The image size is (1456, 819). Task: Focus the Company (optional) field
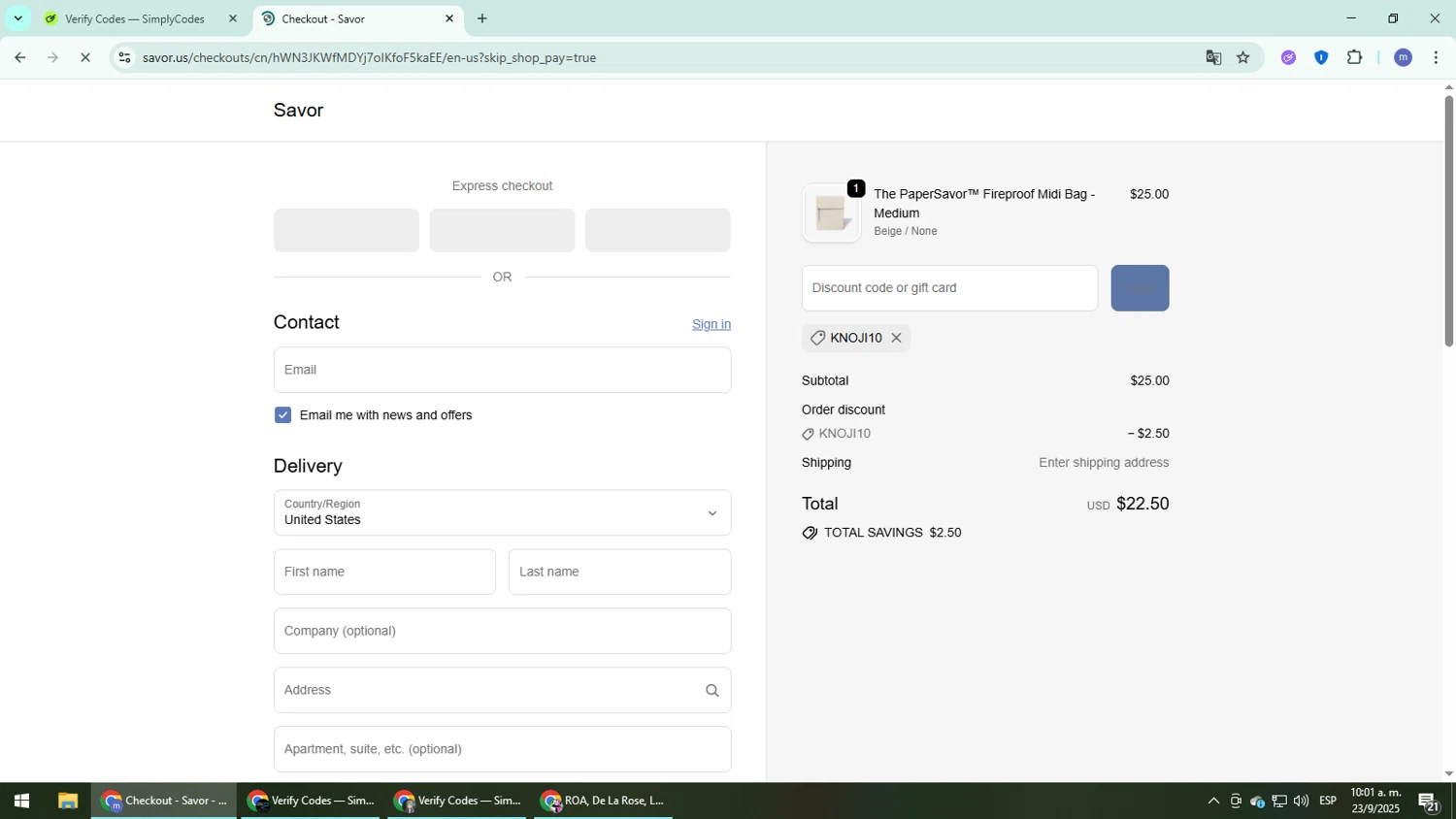click(x=502, y=631)
